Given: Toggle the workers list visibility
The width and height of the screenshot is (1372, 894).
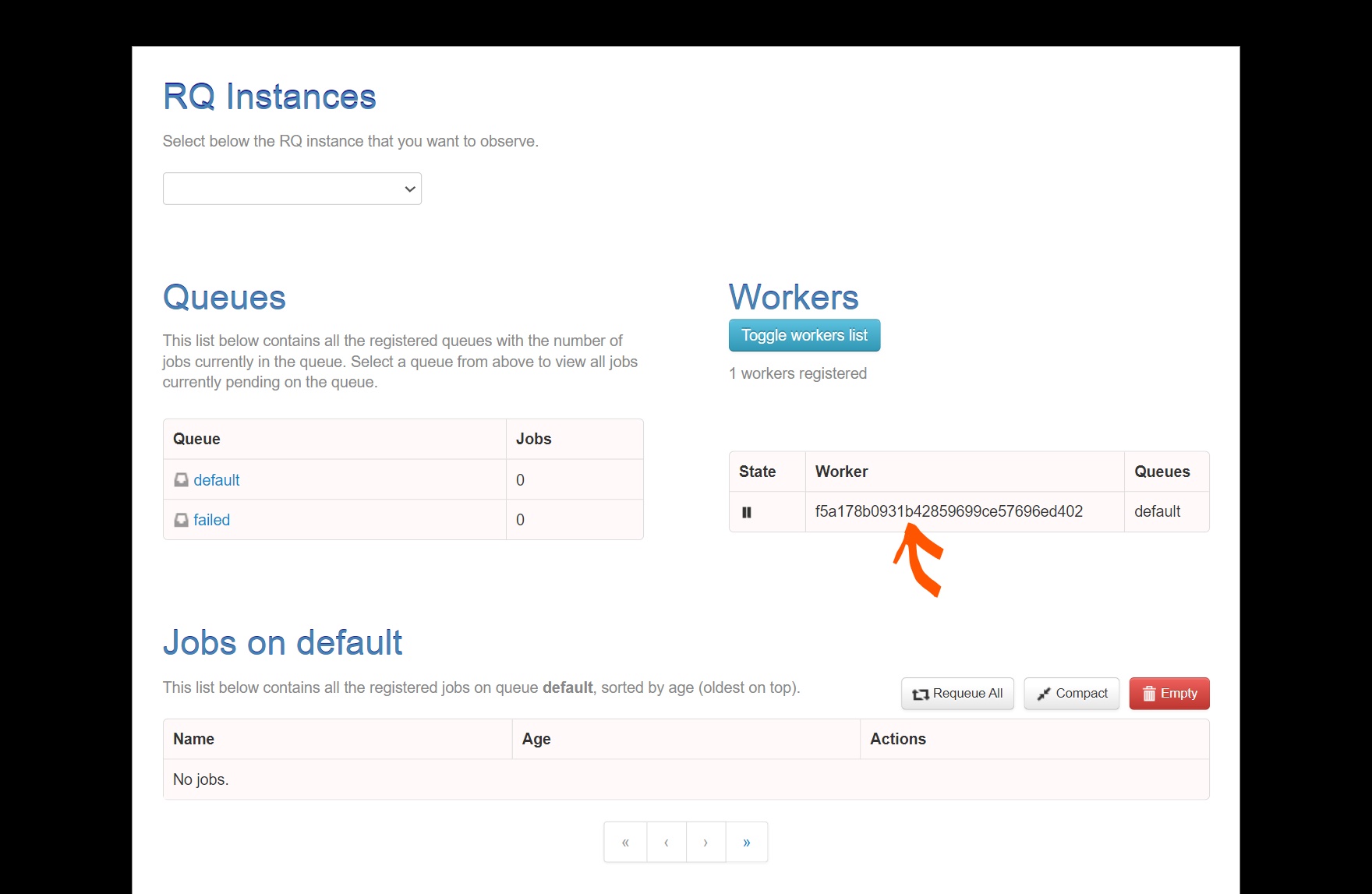Looking at the screenshot, I should click(804, 335).
